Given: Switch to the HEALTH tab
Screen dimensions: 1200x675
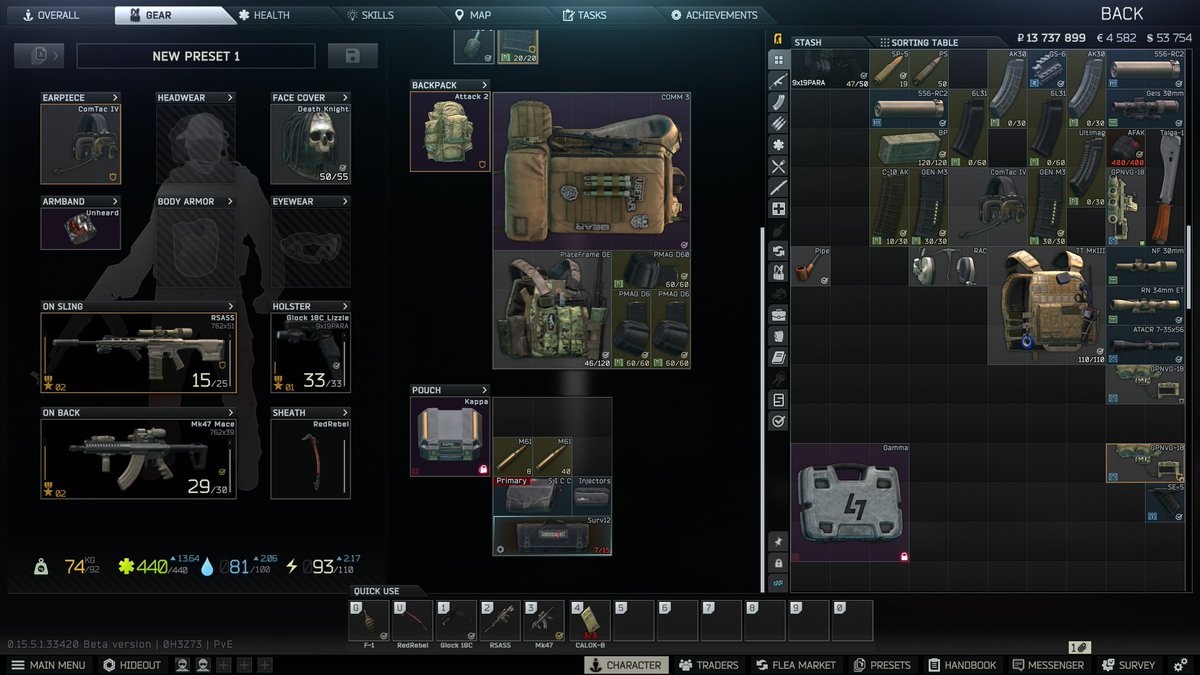Looking at the screenshot, I should [x=265, y=15].
